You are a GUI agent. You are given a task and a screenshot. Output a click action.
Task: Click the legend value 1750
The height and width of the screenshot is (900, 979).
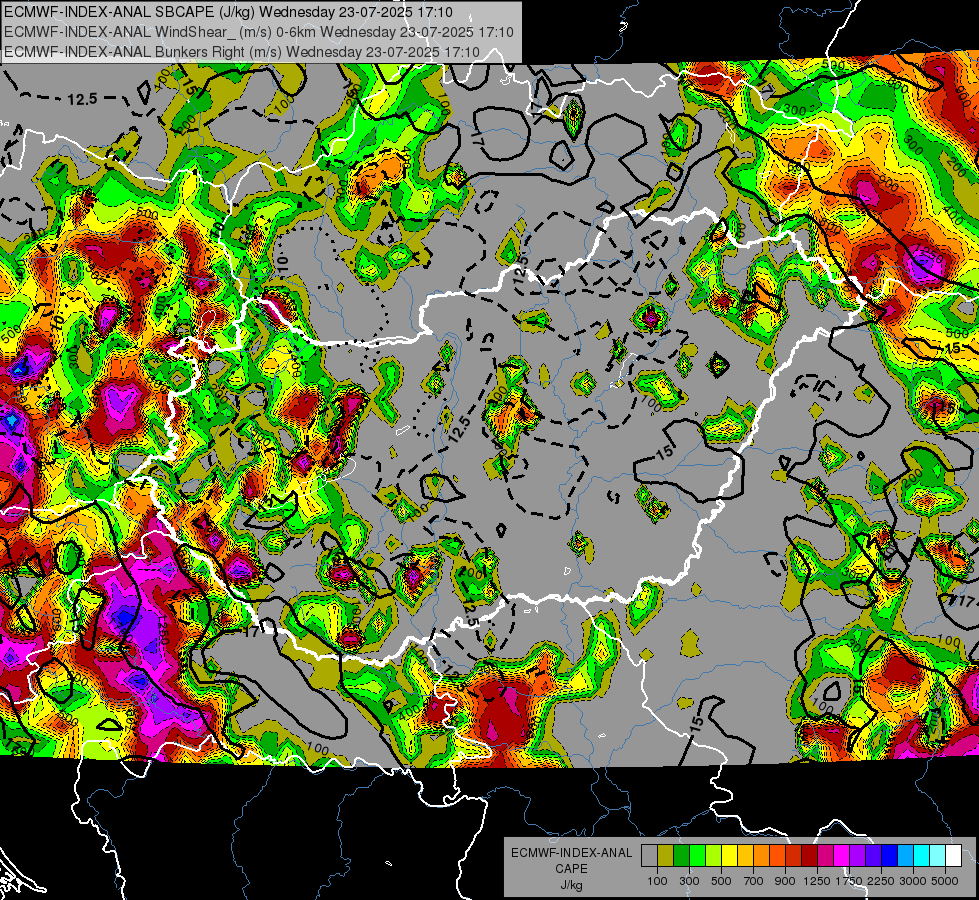849,881
